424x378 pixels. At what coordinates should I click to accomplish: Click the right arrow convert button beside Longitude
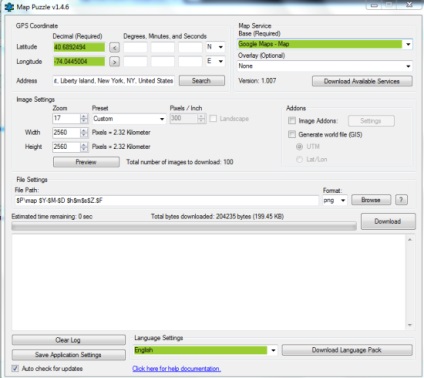[x=114, y=62]
